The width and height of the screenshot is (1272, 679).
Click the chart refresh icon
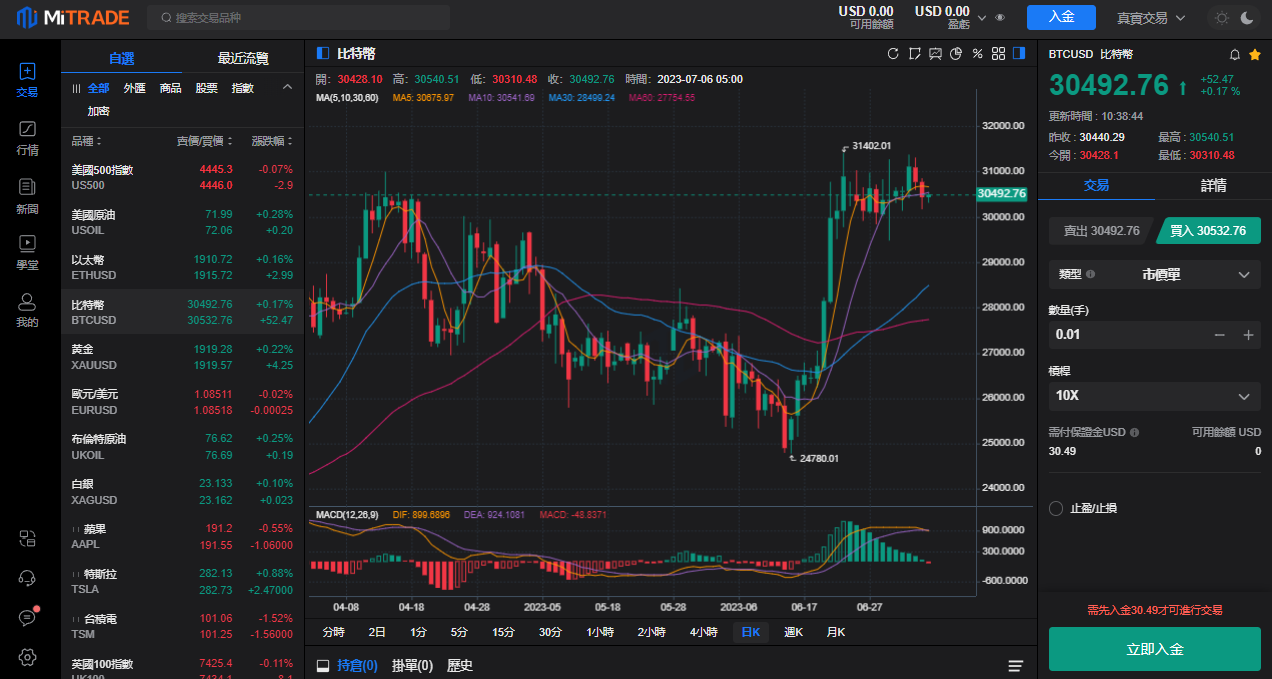tap(893, 54)
